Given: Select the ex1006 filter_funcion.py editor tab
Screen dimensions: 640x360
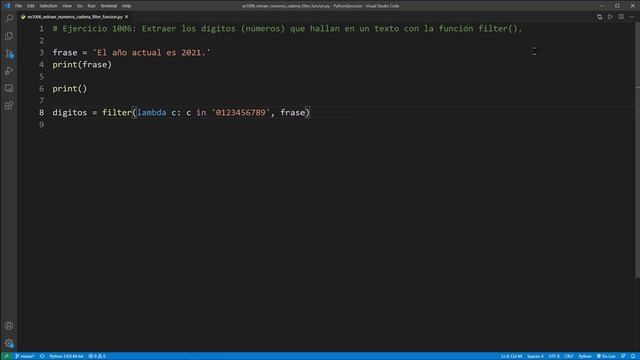Looking at the screenshot, I should pyautogui.click(x=75, y=17).
